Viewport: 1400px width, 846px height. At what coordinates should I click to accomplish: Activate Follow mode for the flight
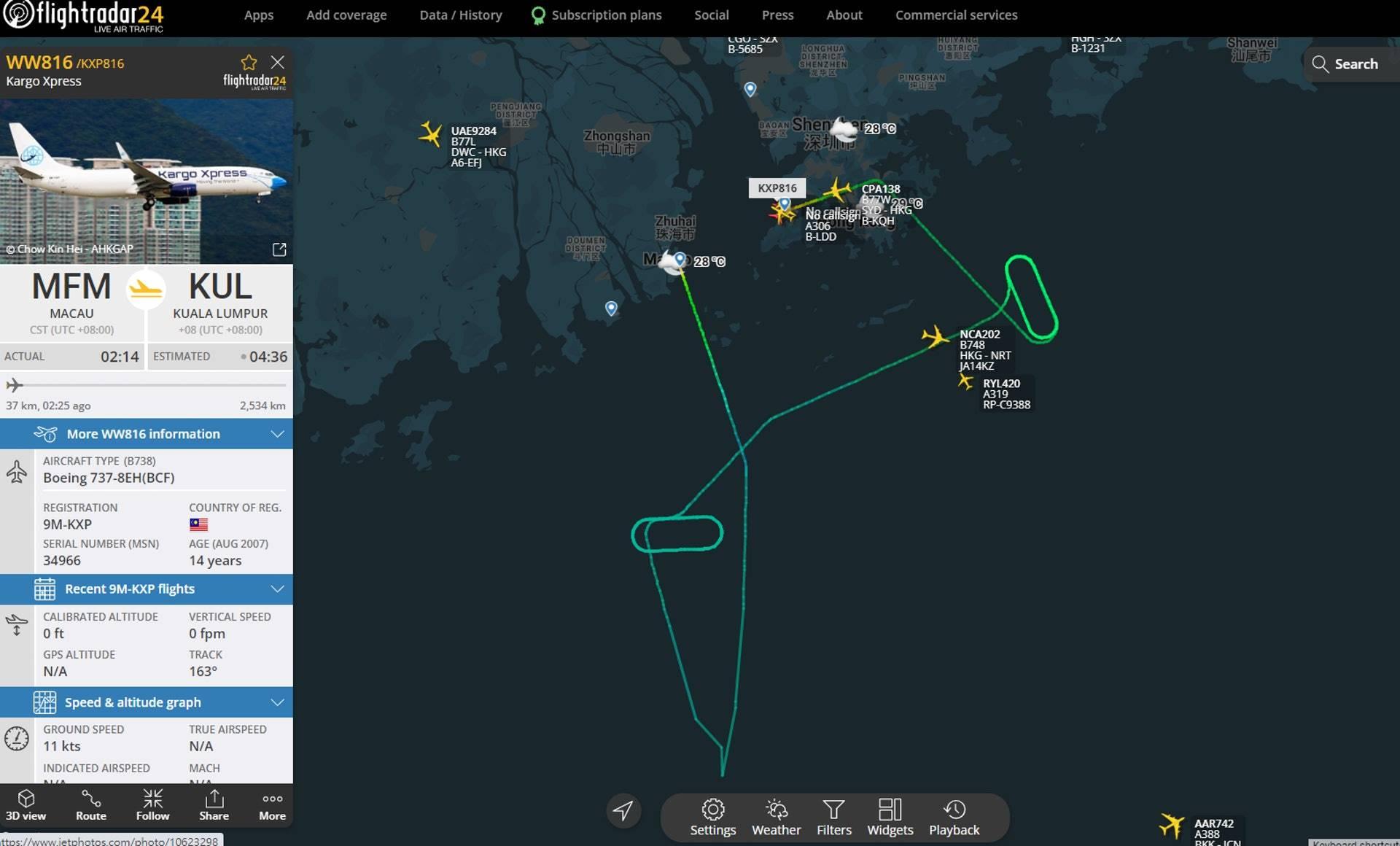point(152,805)
